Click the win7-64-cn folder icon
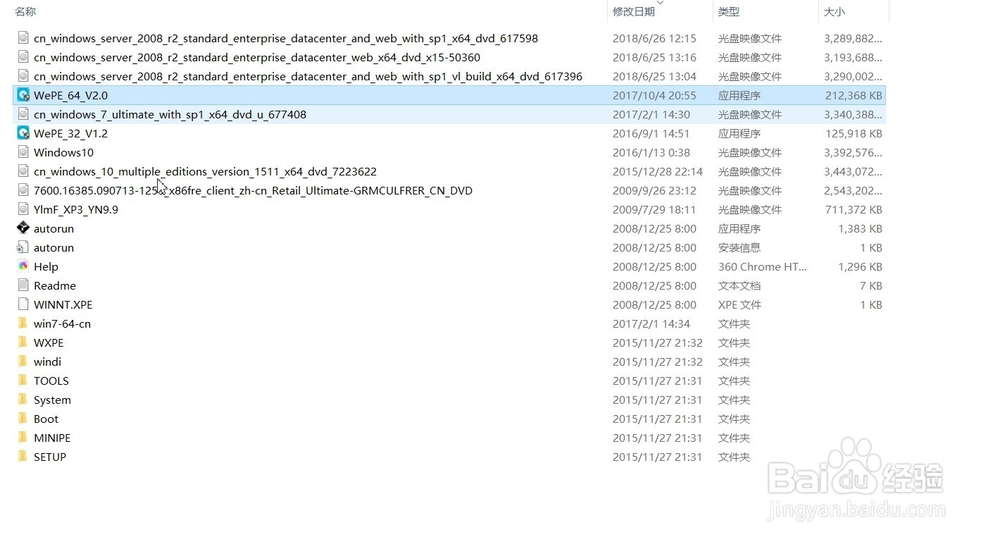 [23, 323]
